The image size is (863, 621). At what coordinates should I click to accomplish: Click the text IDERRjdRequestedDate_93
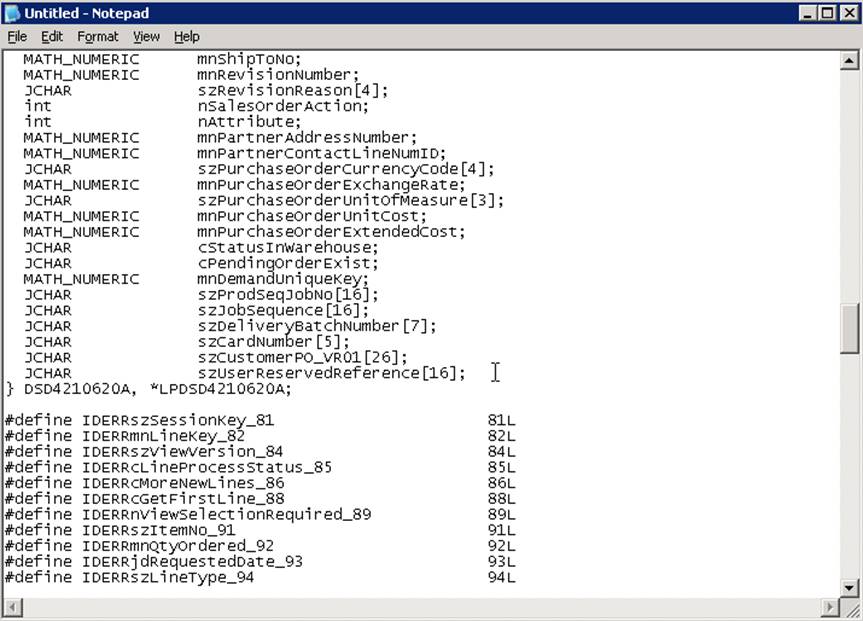192,562
